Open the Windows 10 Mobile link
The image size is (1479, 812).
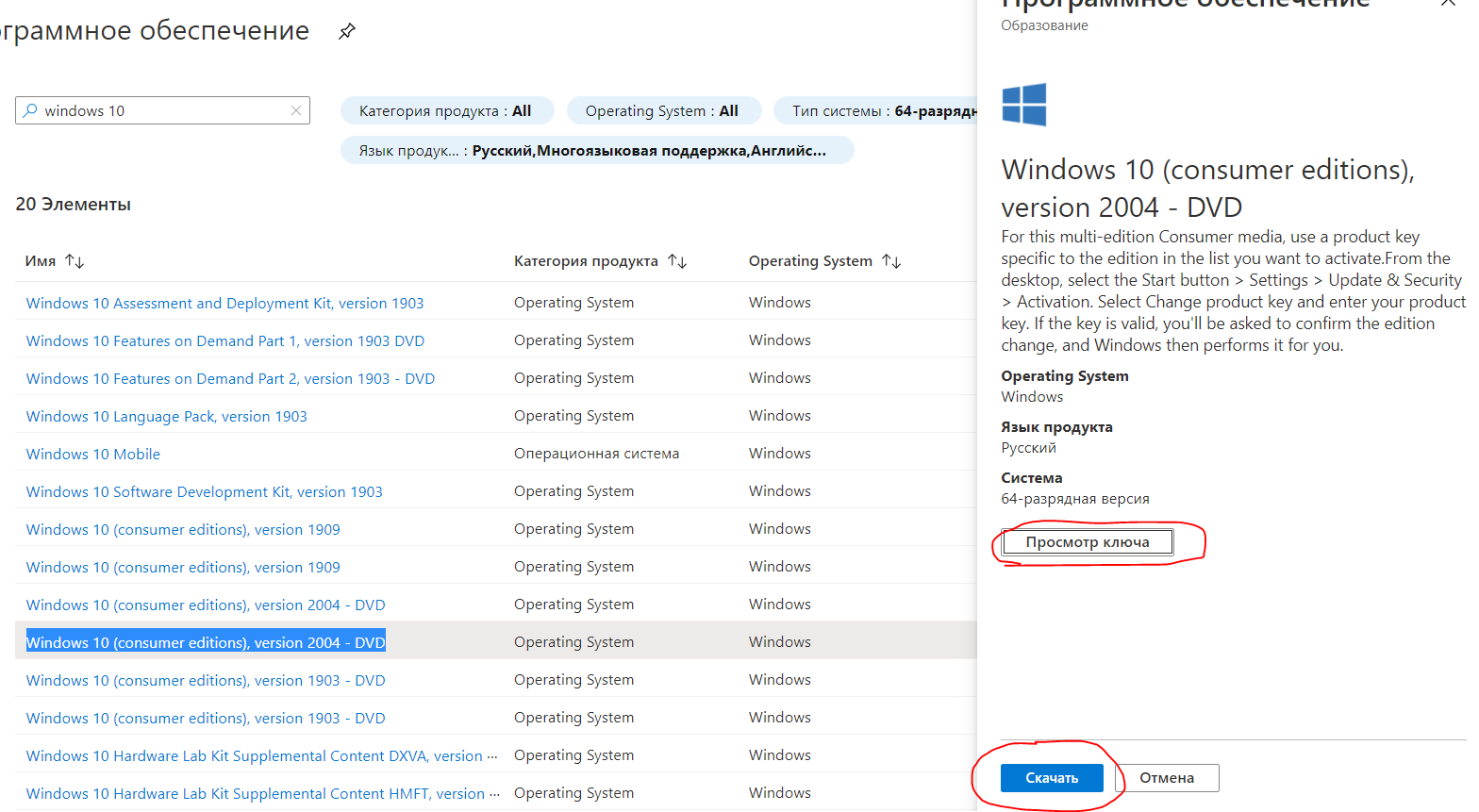point(93,454)
